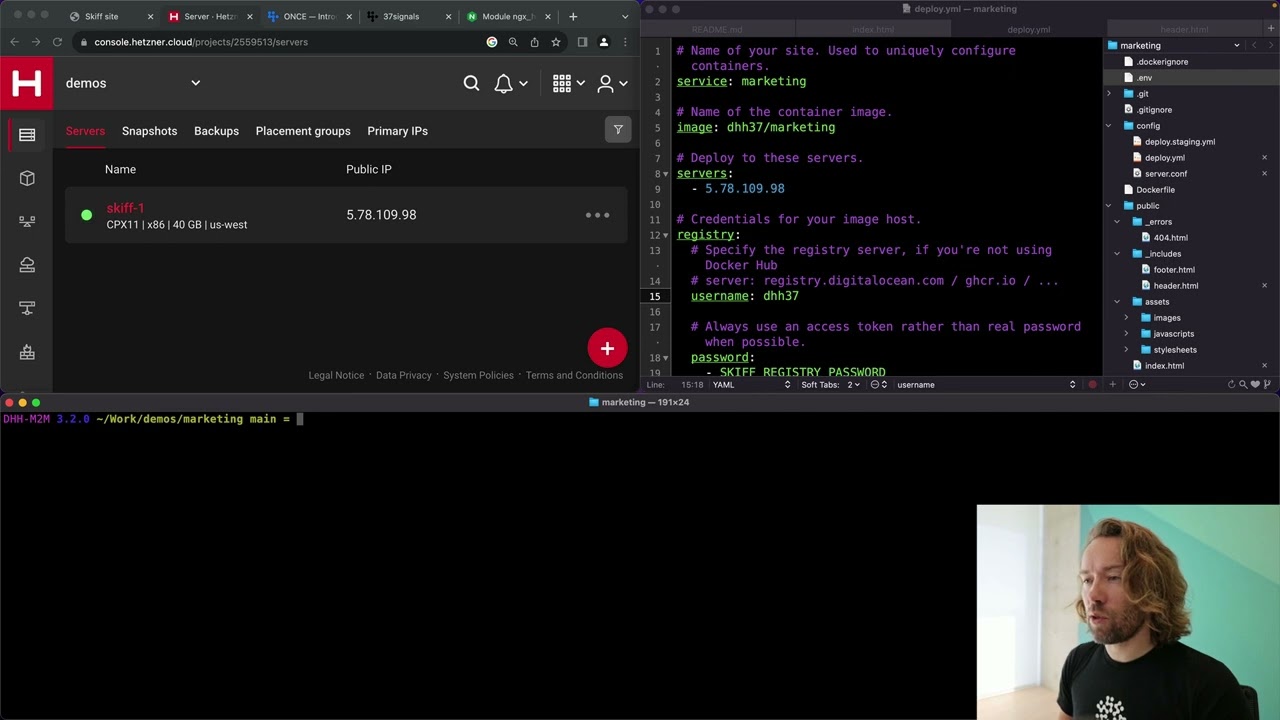Click the share icon in the address bar
The height and width of the screenshot is (720, 1280).
pos(534,42)
